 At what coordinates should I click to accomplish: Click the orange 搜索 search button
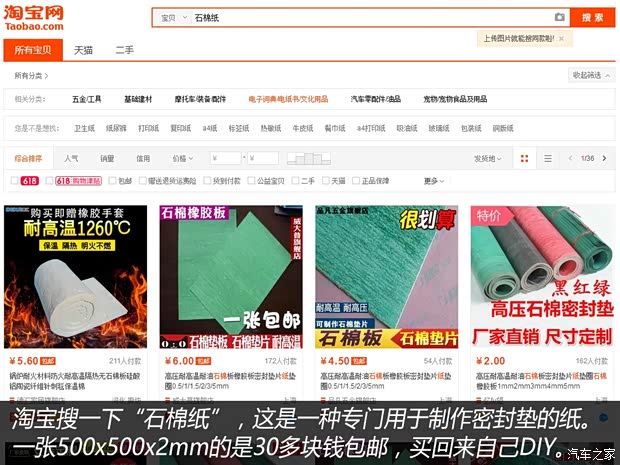coord(592,17)
